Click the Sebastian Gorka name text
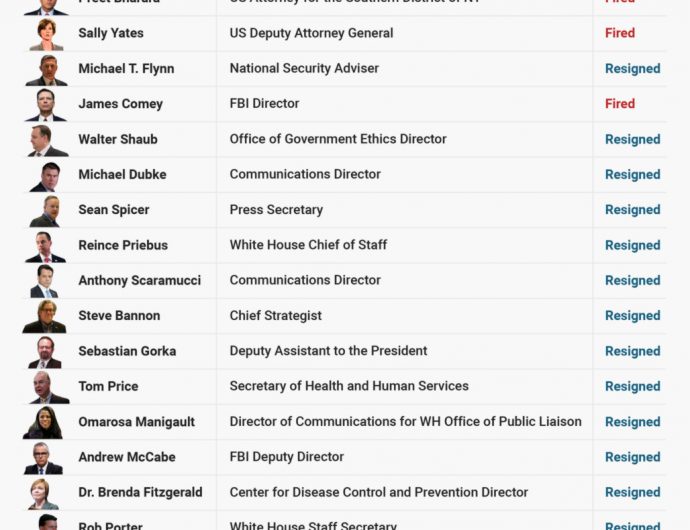Image resolution: width=690 pixels, height=530 pixels. 127,351
